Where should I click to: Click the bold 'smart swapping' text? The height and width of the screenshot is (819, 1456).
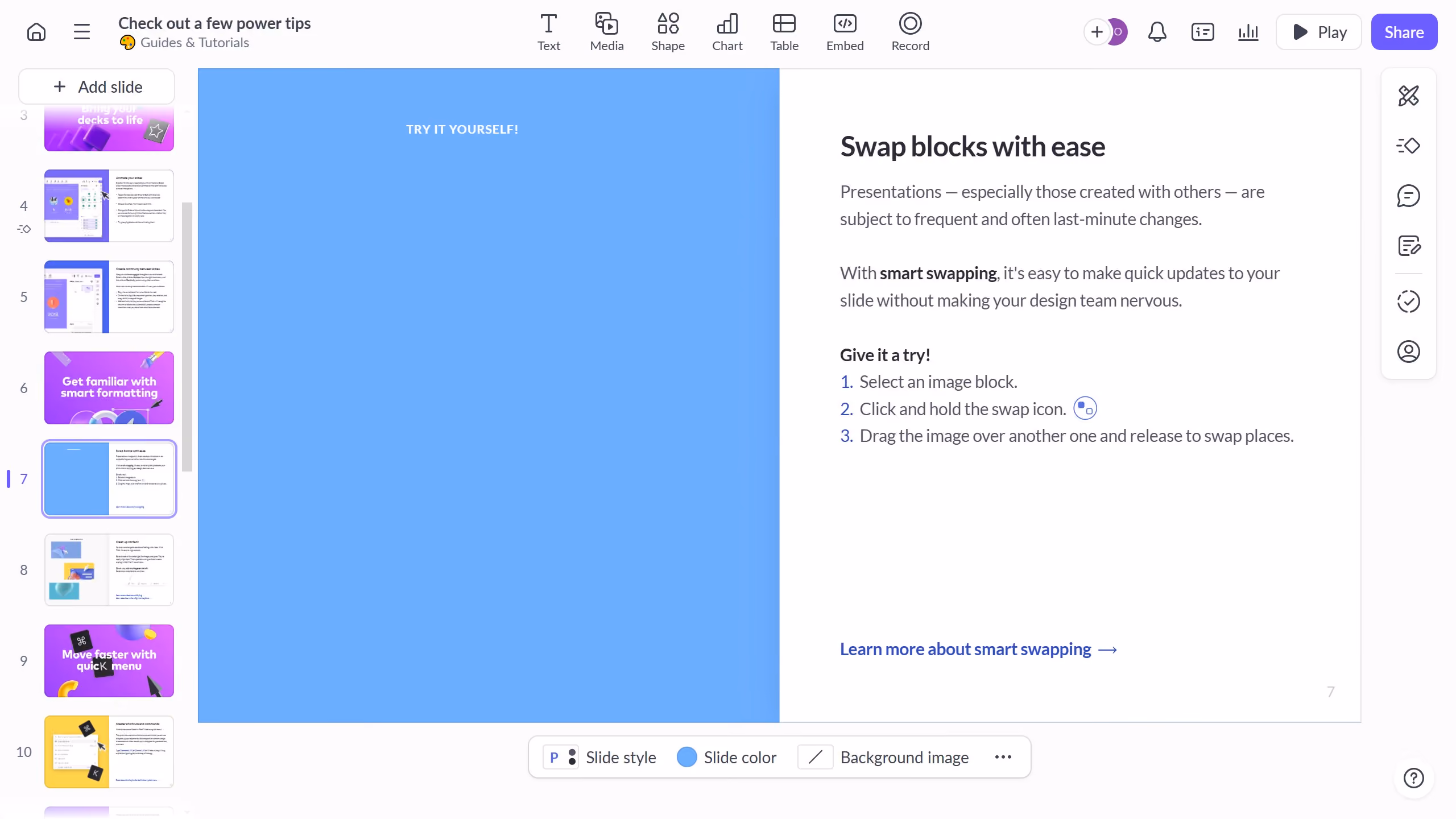tap(938, 273)
